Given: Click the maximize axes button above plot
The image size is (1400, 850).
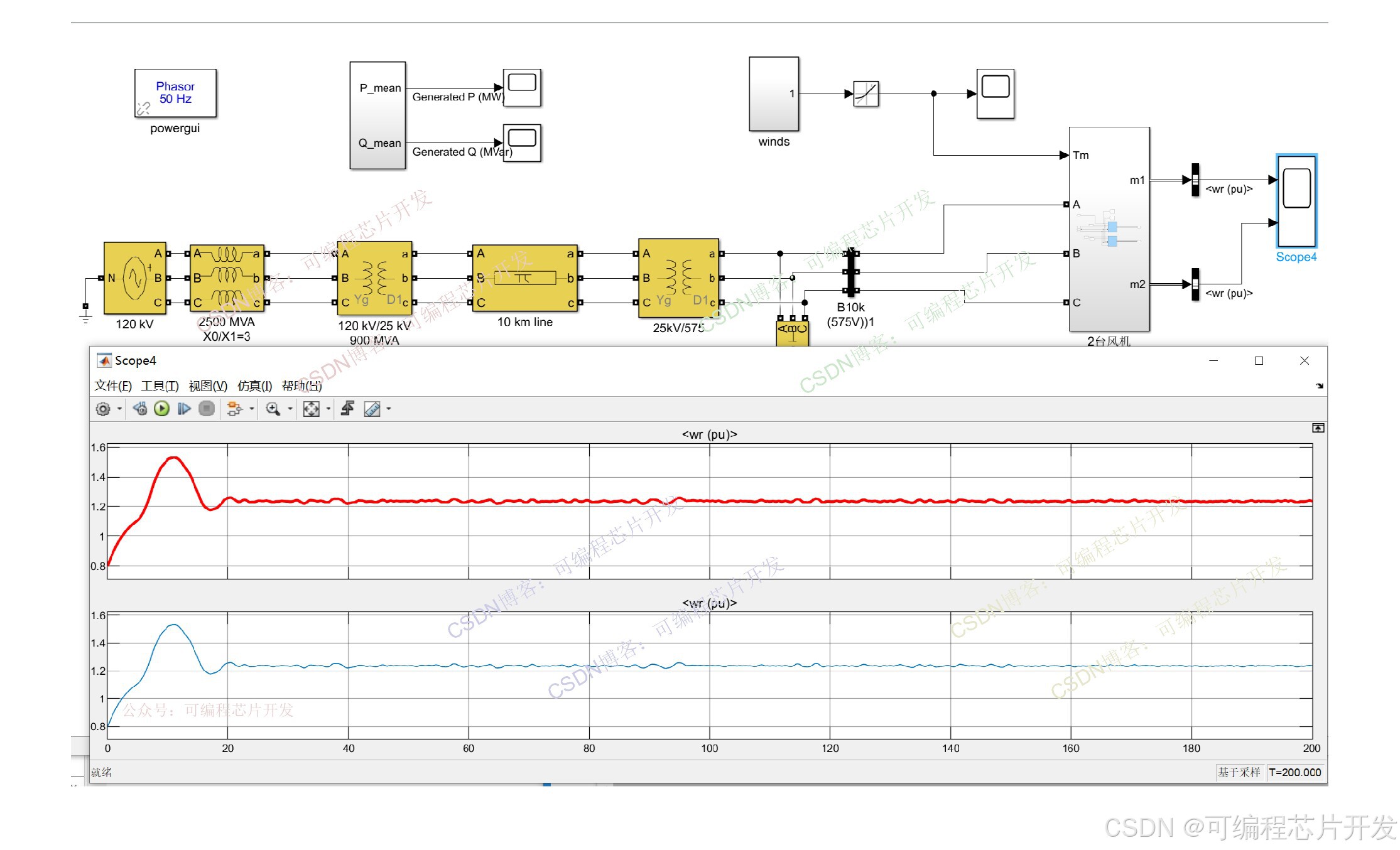Looking at the screenshot, I should pyautogui.click(x=1318, y=428).
